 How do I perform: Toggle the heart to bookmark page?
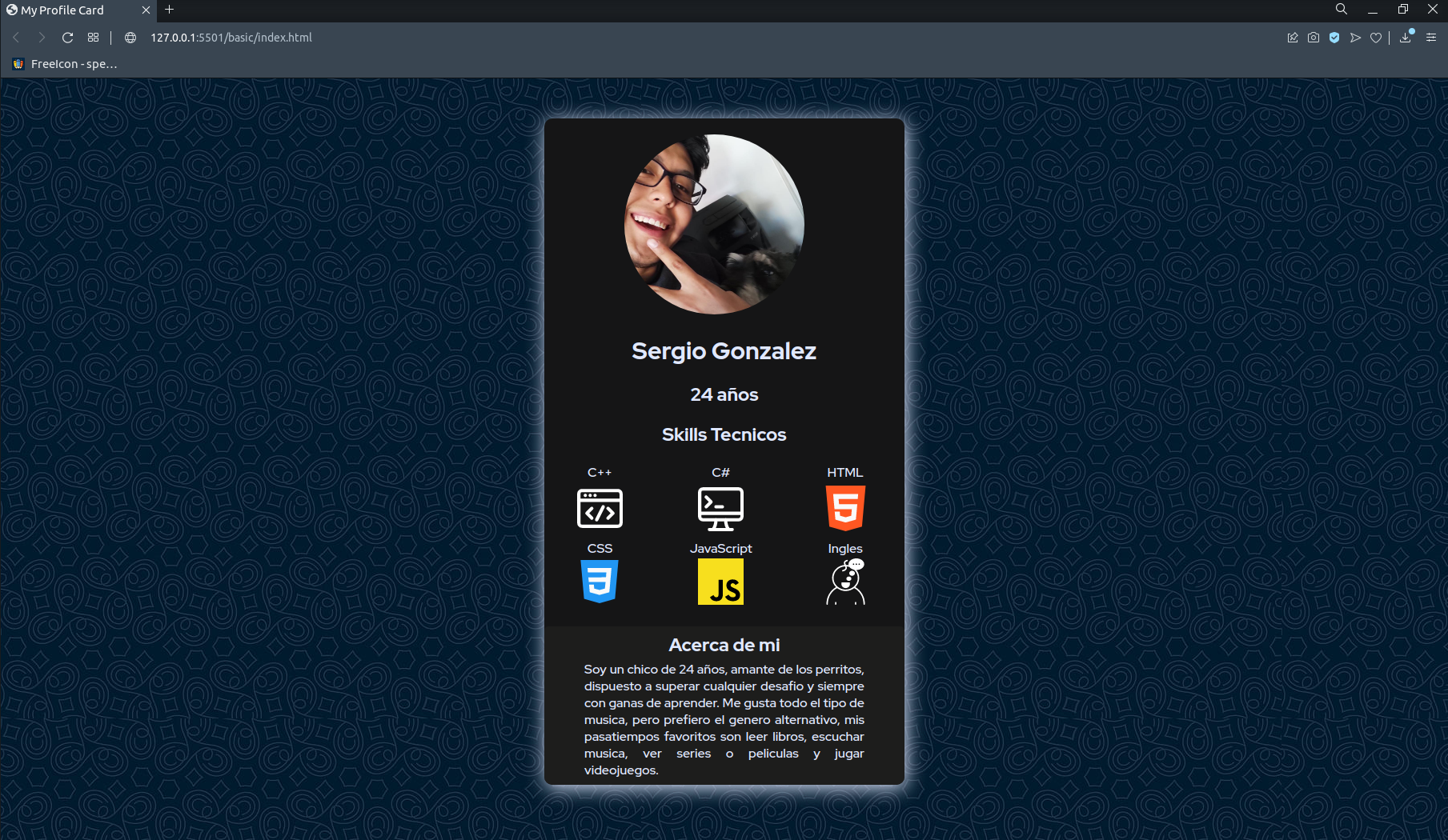pos(1376,37)
